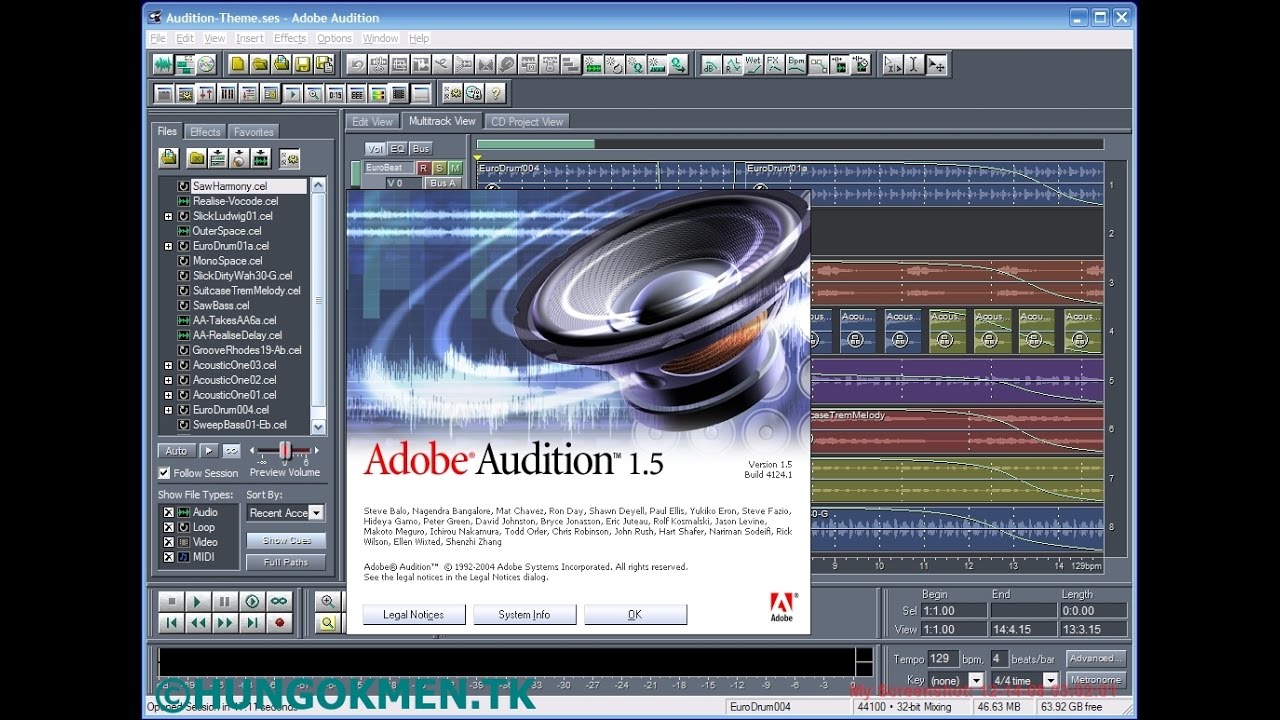1280x720 pixels.
Task: Open the Help question mark toolbar icon
Action: point(495,94)
